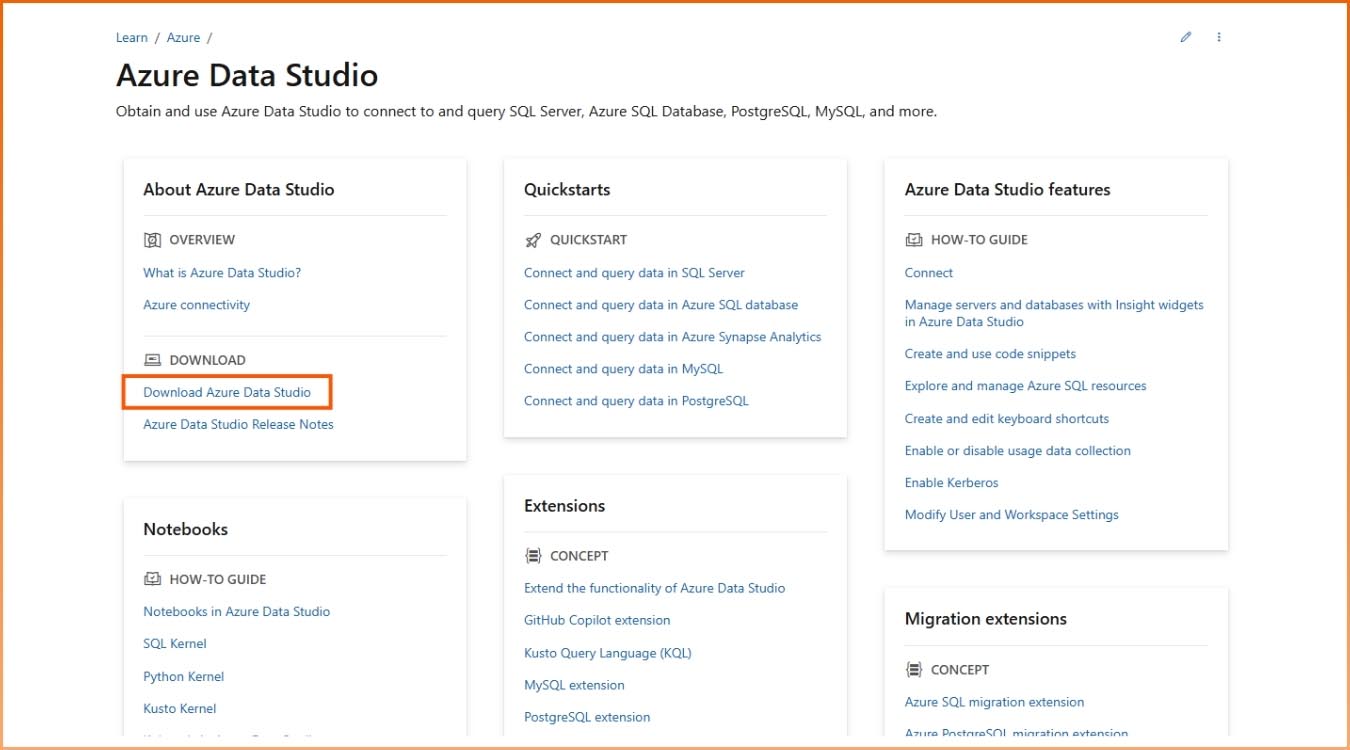This screenshot has height=750, width=1350.
Task: Click the Azure Data Studio page title
Action: (247, 75)
